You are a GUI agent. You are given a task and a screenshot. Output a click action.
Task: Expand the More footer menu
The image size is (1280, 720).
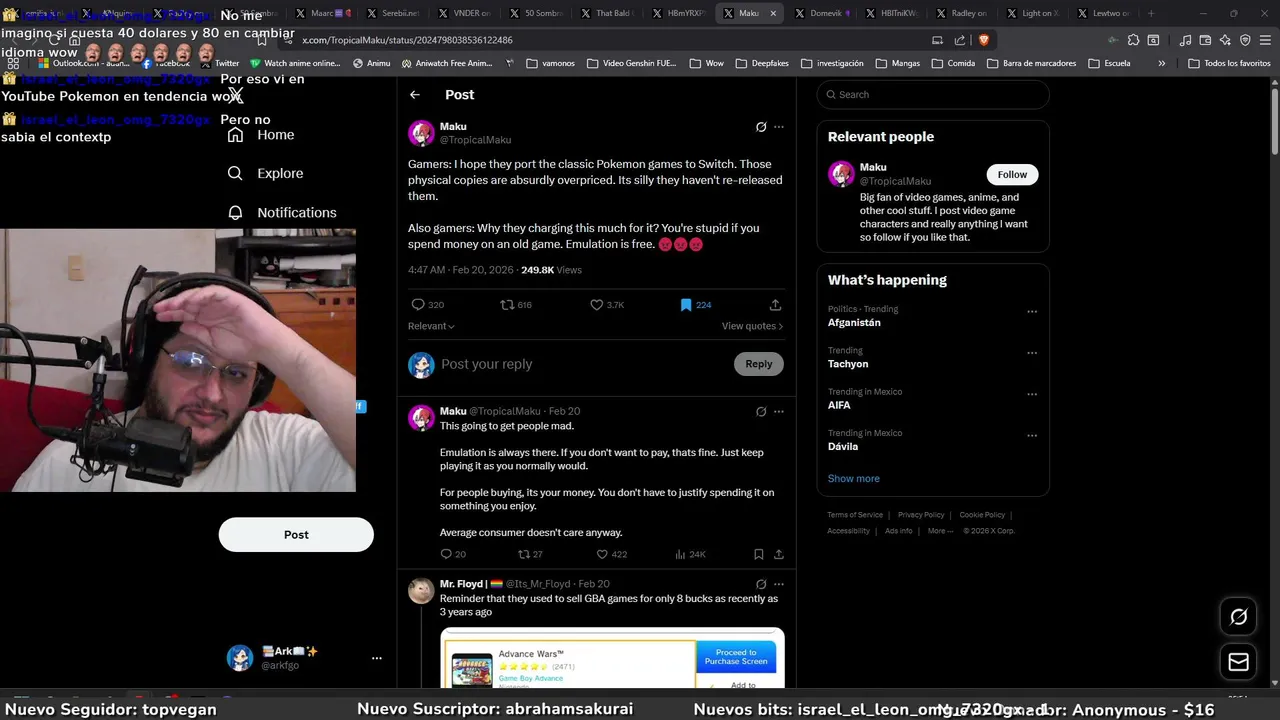(940, 531)
